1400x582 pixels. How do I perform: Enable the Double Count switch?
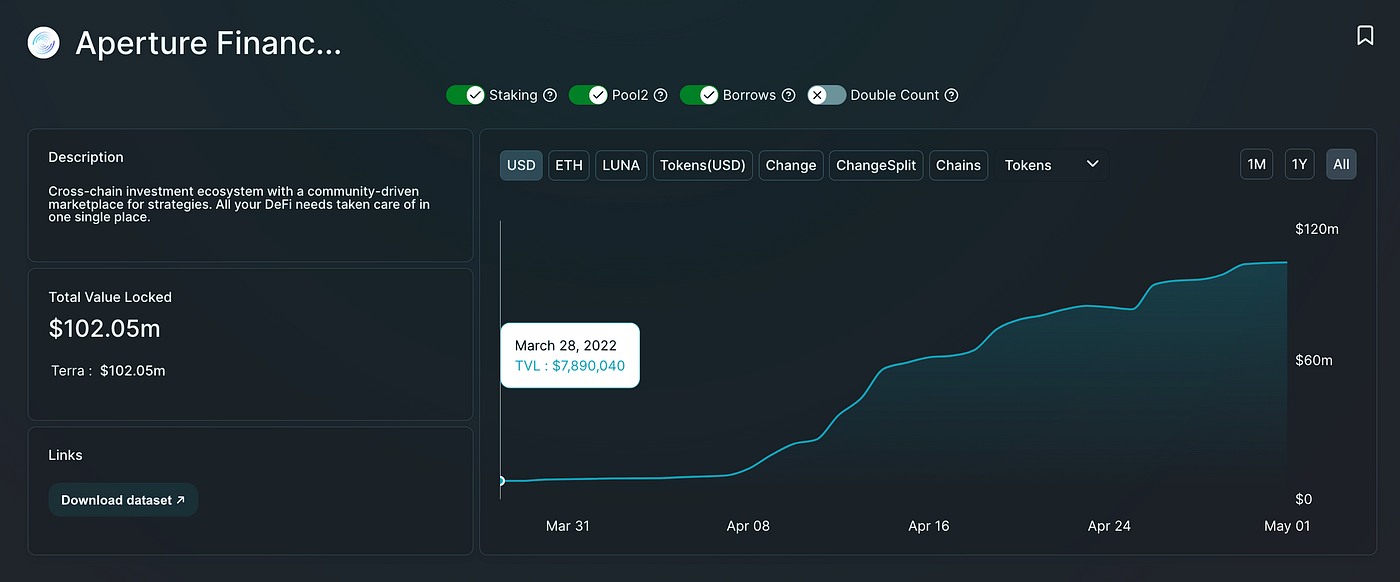[x=827, y=95]
